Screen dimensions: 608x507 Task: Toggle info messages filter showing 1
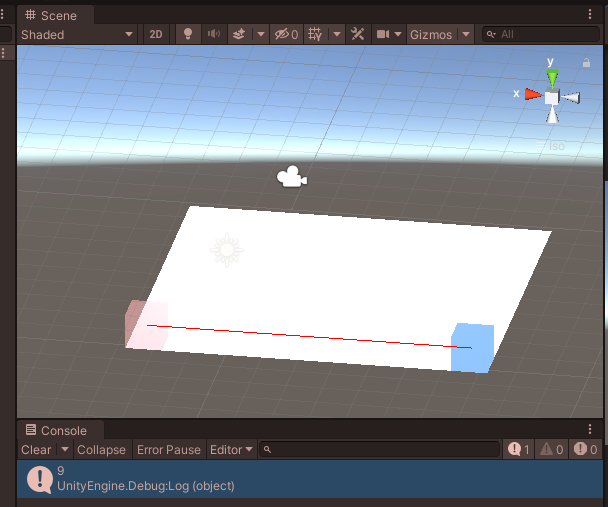[x=518, y=450]
